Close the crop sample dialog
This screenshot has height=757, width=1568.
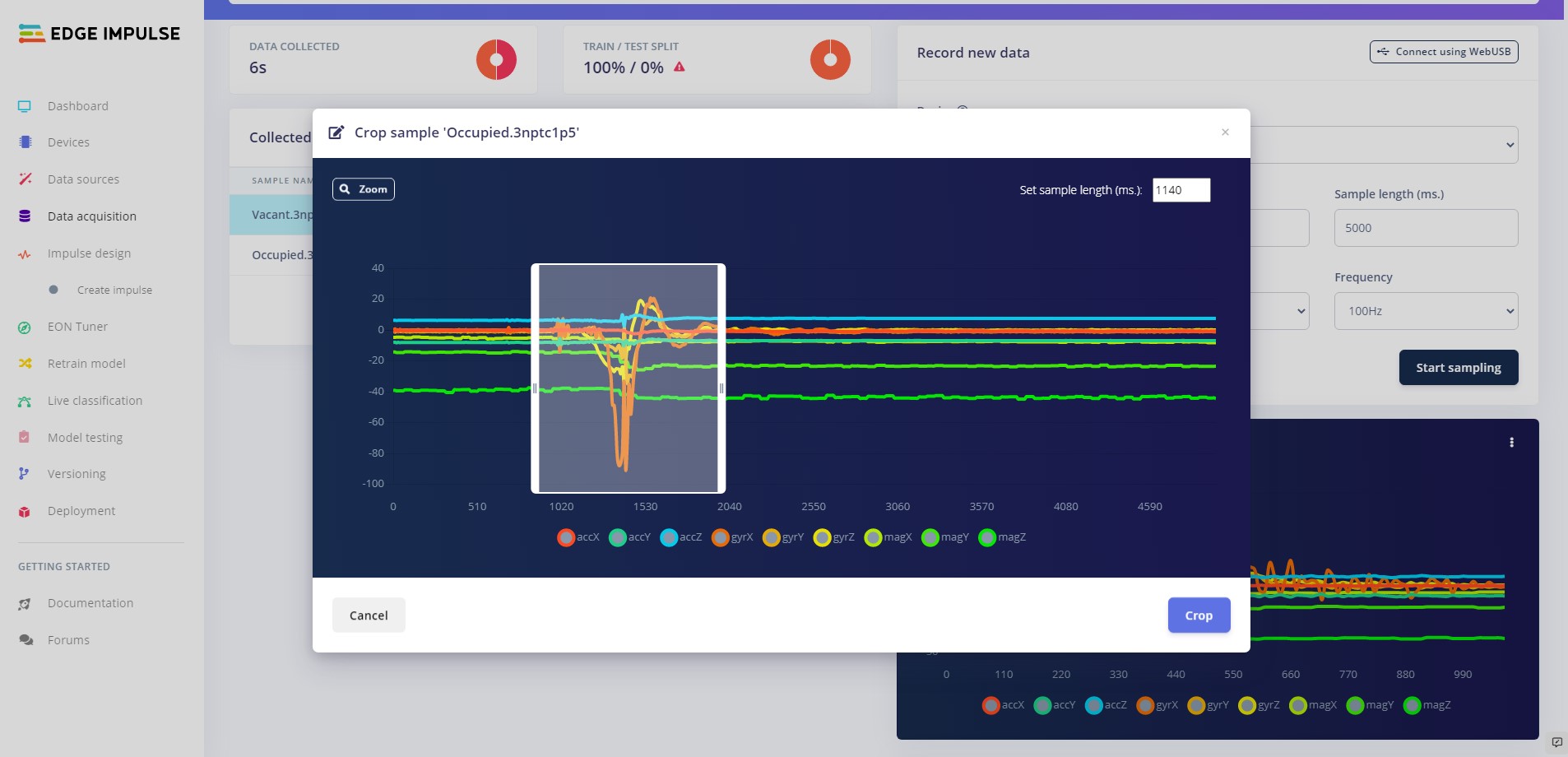(1225, 132)
